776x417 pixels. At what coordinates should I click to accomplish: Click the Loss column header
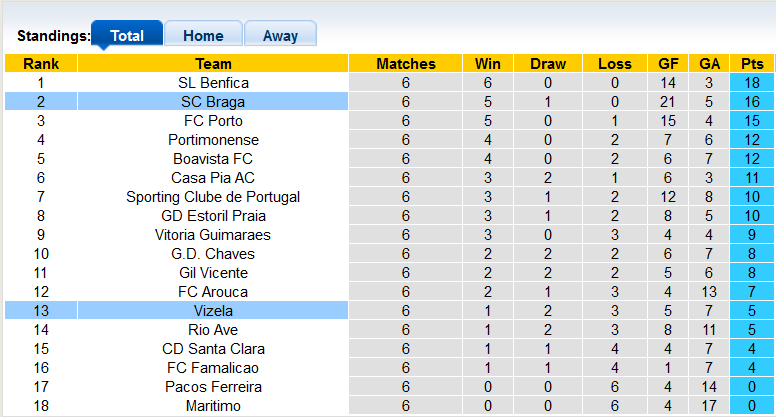pos(614,64)
